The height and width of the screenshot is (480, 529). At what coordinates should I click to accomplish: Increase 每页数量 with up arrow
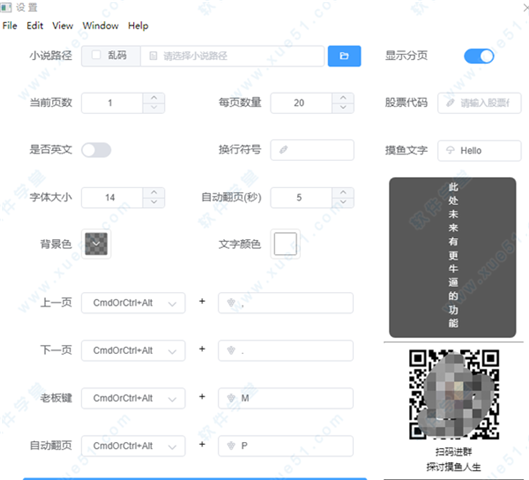[343, 98]
